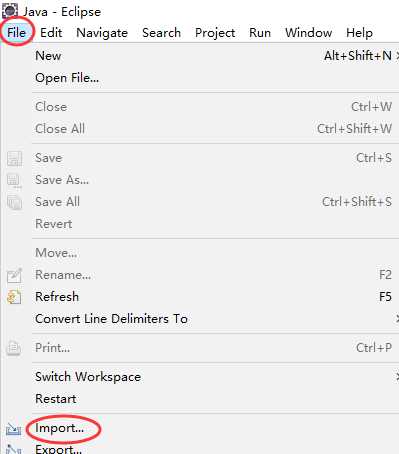Image resolution: width=399 pixels, height=454 pixels.
Task: Click the Export icon at menu bottom
Action: coord(14,449)
